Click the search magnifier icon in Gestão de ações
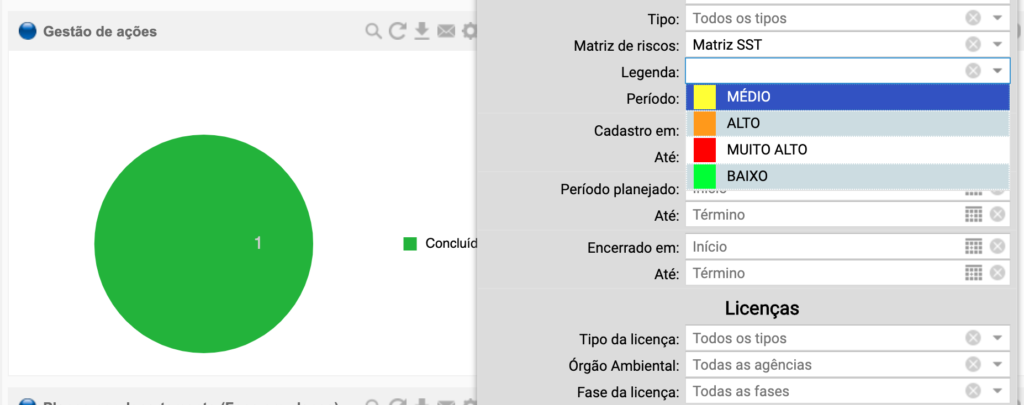1024x405 pixels. pos(373,32)
